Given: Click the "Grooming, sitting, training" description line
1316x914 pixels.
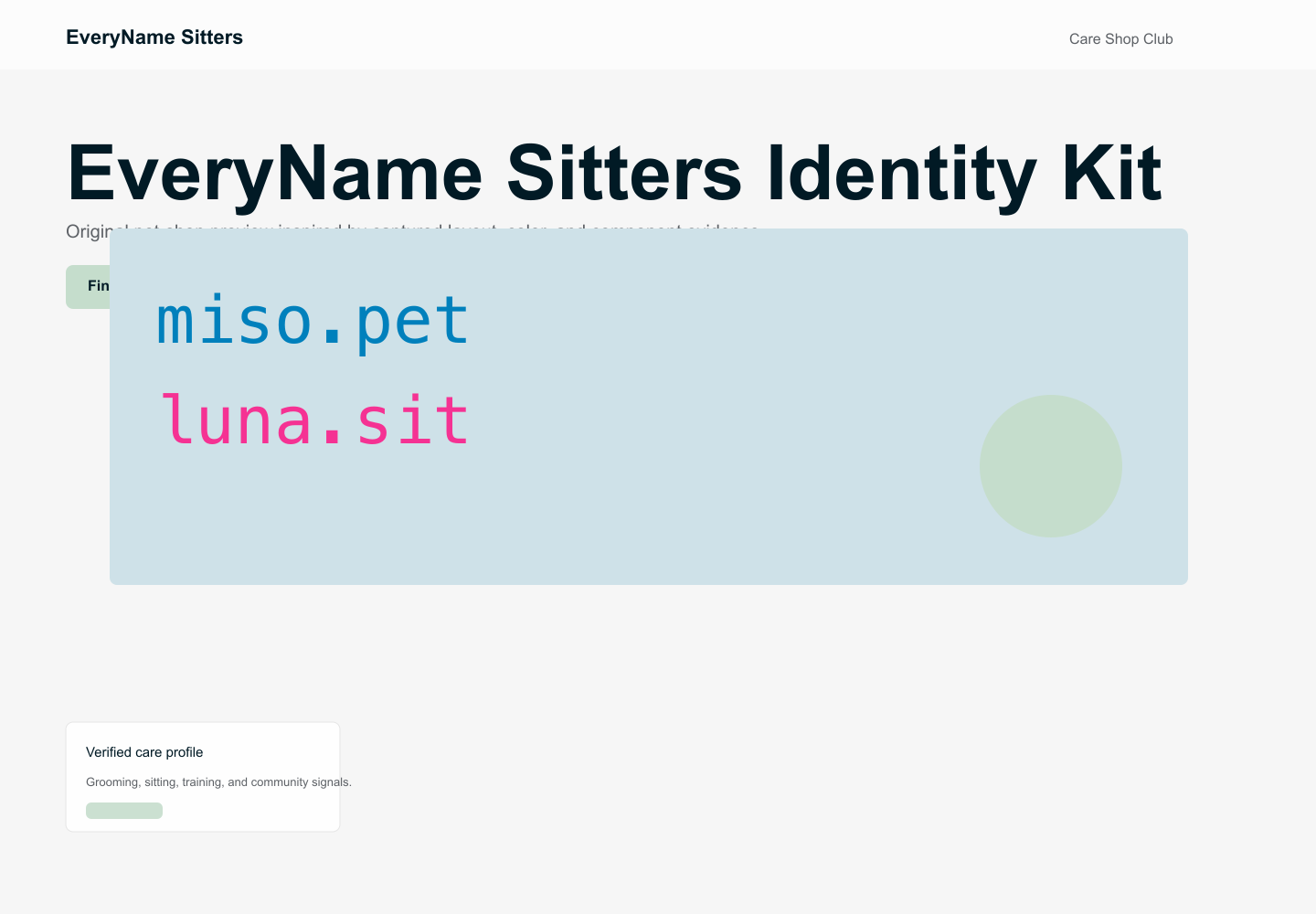Looking at the screenshot, I should (218, 782).
